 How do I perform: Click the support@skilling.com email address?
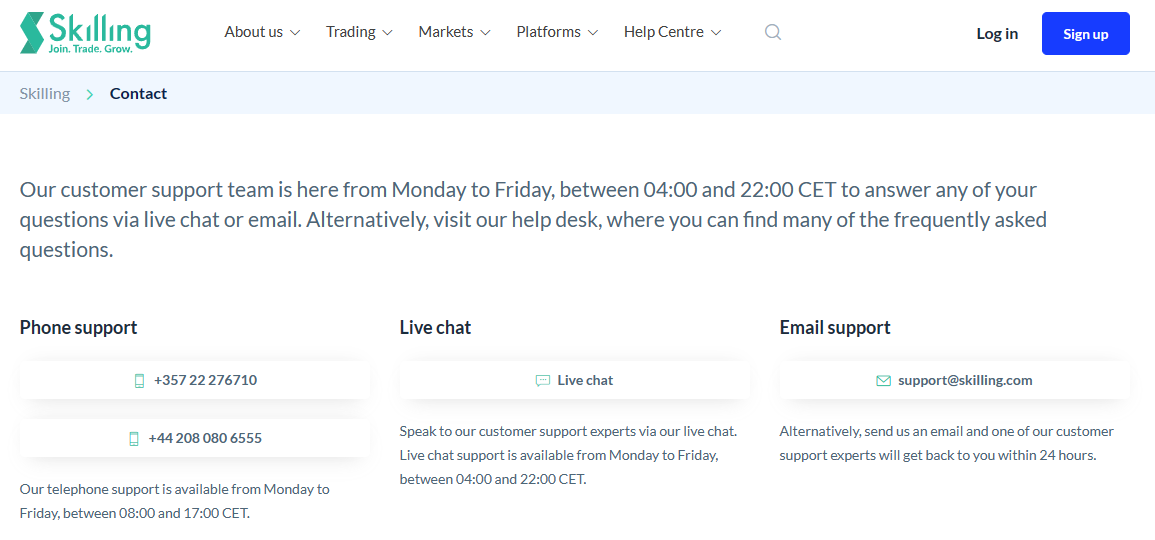coord(965,380)
